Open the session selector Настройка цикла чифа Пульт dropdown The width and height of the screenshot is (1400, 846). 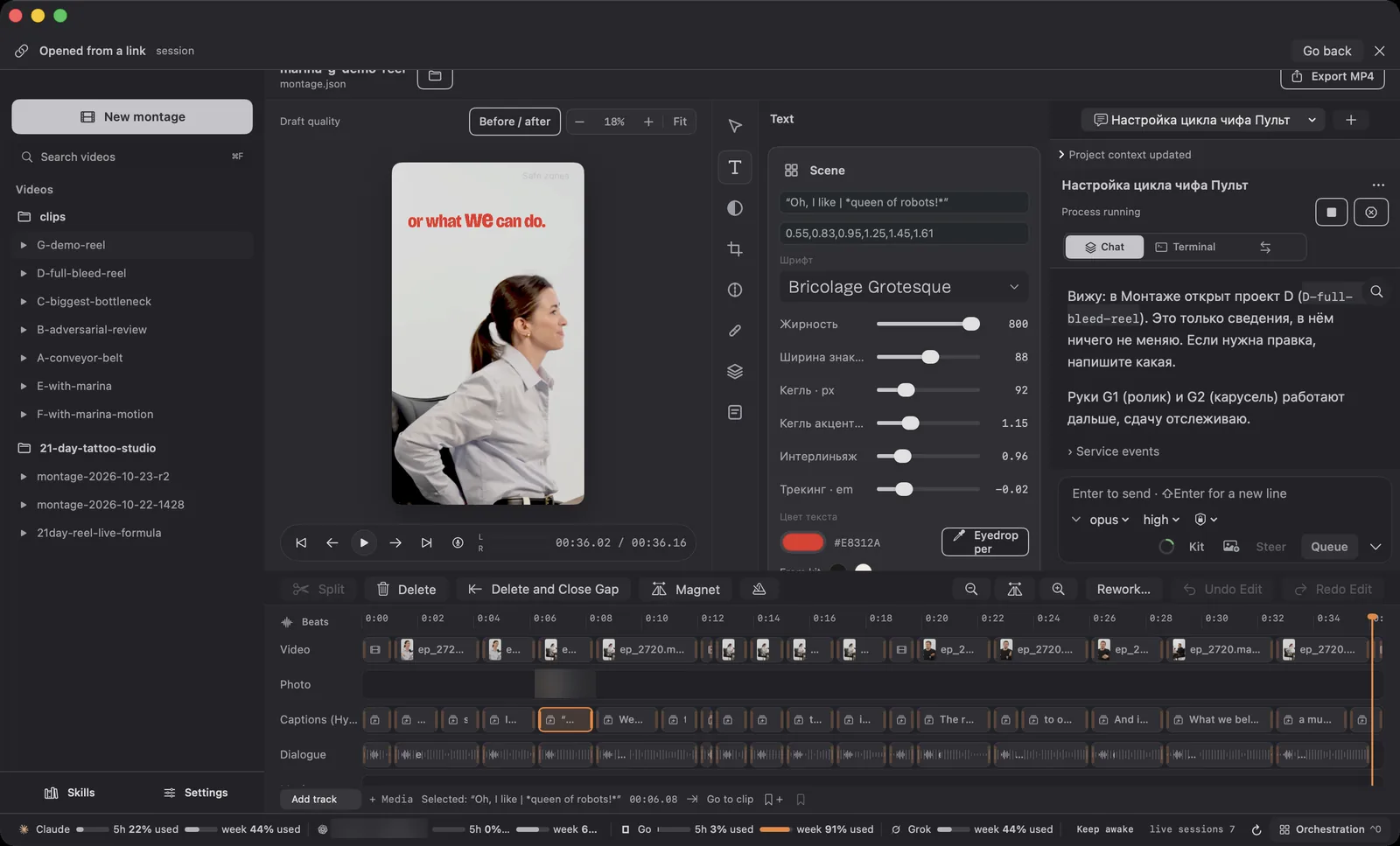1203,120
